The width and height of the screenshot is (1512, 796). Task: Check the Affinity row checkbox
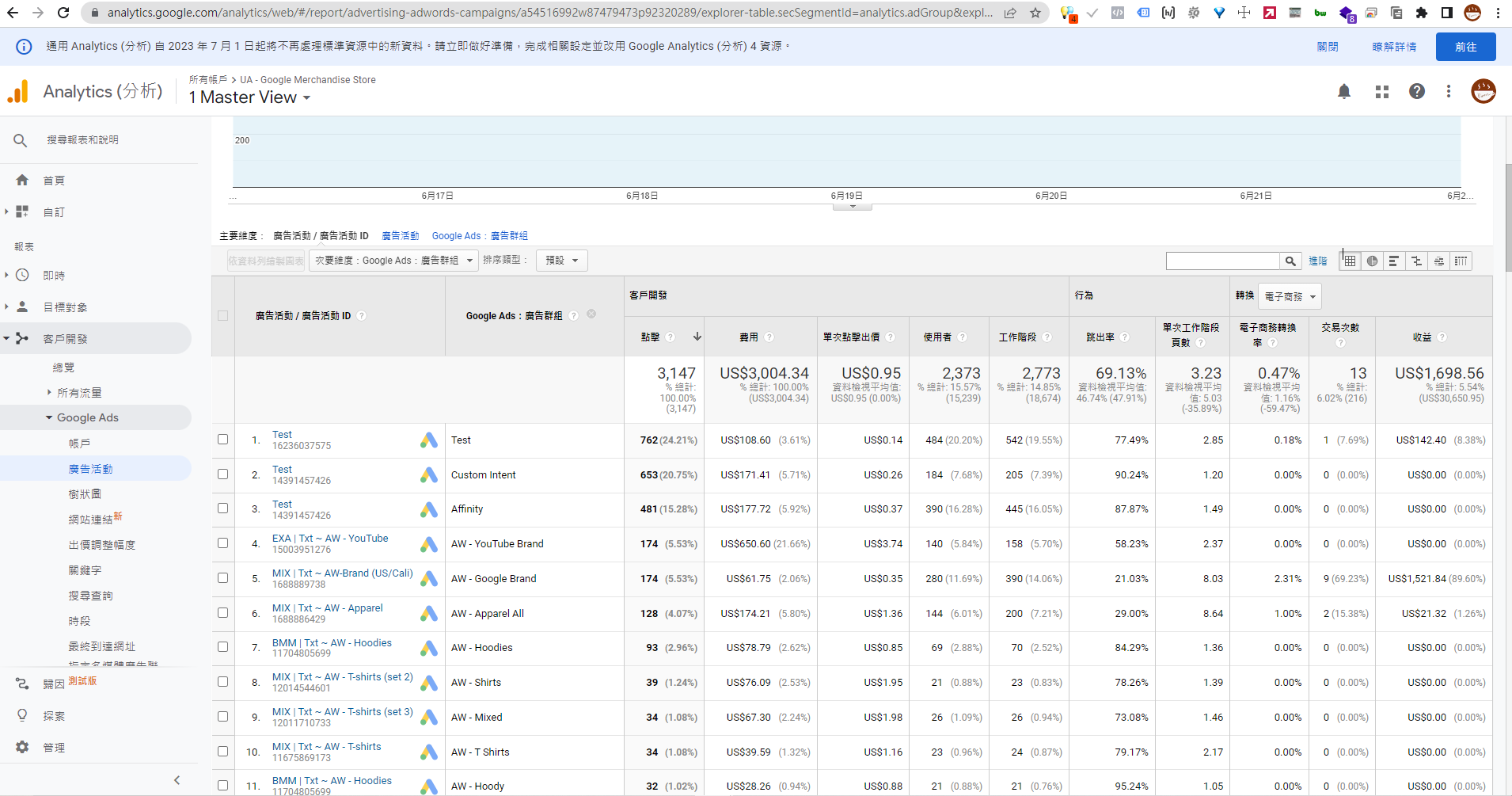click(x=222, y=508)
